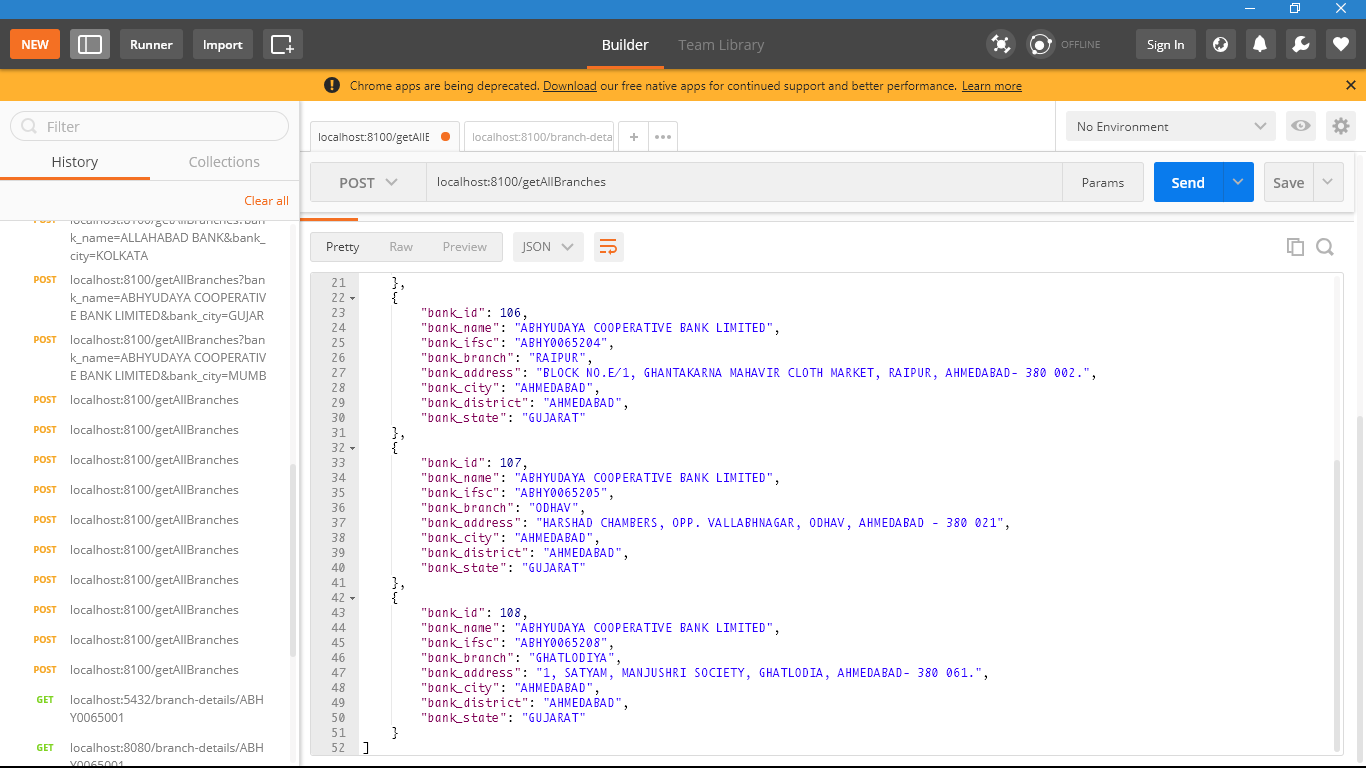Click the sync status OFFLINE icon

click(1041, 44)
